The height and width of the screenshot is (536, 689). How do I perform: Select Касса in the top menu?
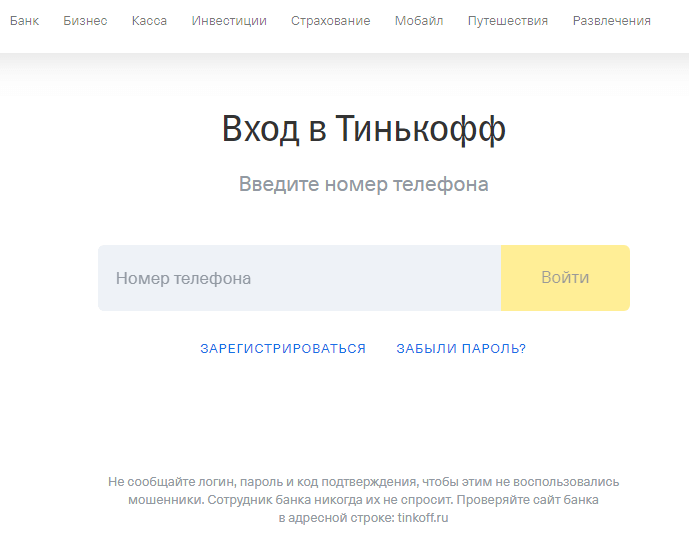(149, 21)
